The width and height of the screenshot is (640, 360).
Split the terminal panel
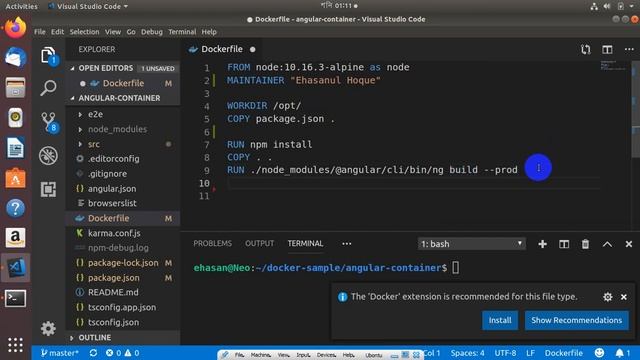click(564, 244)
